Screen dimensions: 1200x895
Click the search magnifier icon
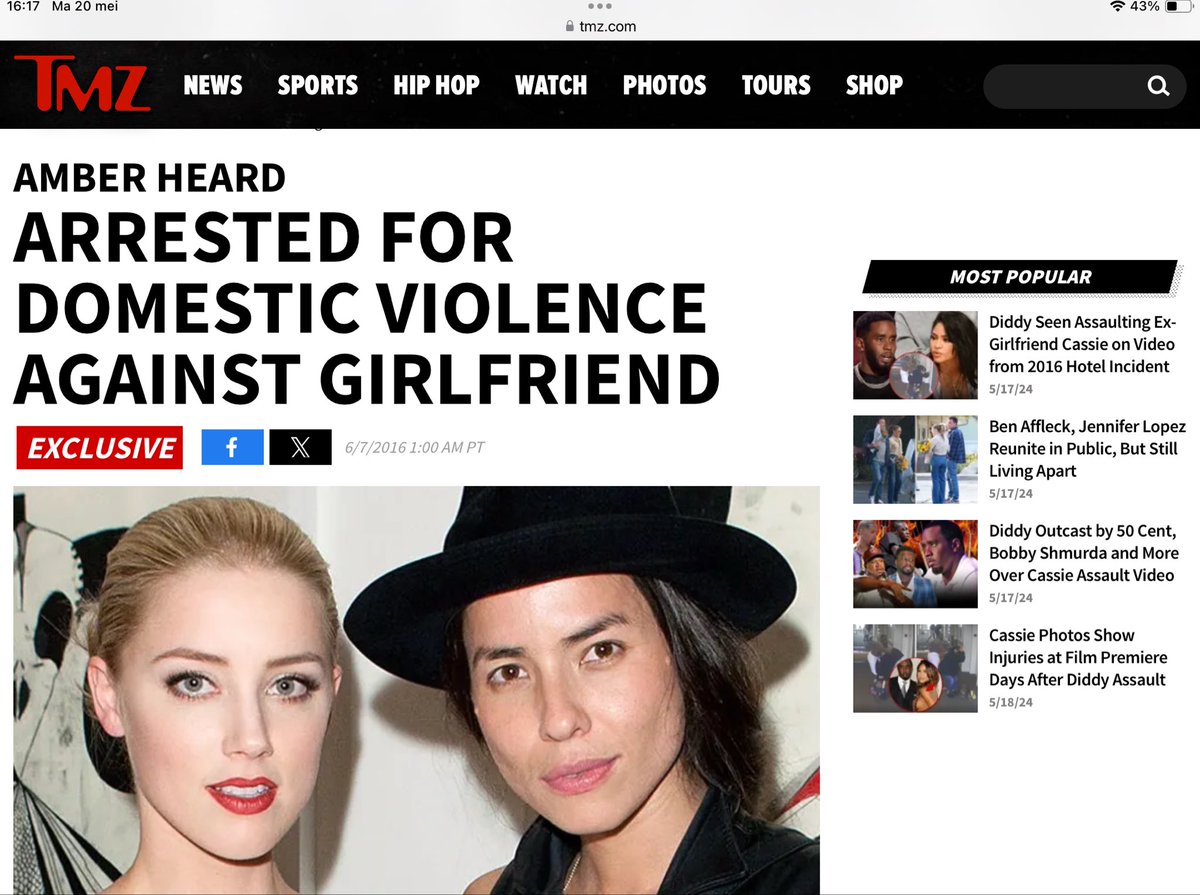[1158, 86]
